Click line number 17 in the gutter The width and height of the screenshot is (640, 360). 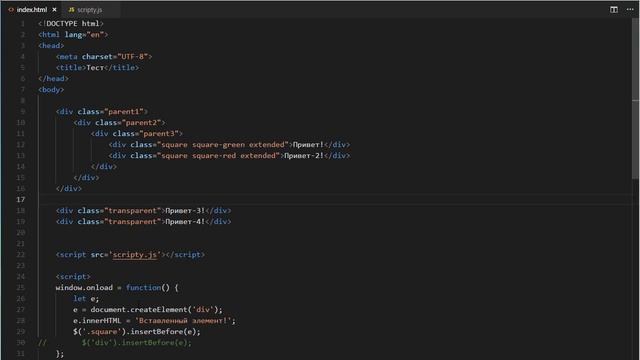coord(20,200)
